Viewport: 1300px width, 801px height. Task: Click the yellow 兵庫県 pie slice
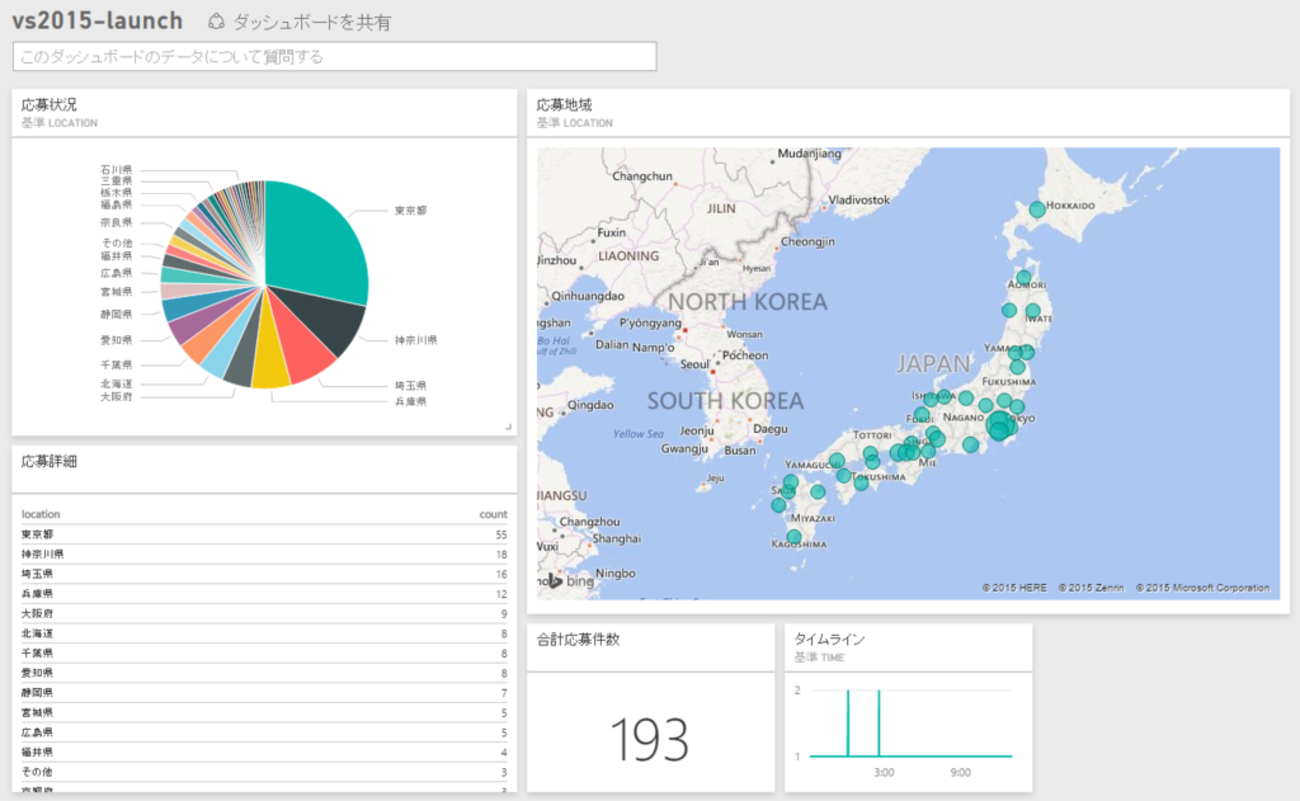270,367
